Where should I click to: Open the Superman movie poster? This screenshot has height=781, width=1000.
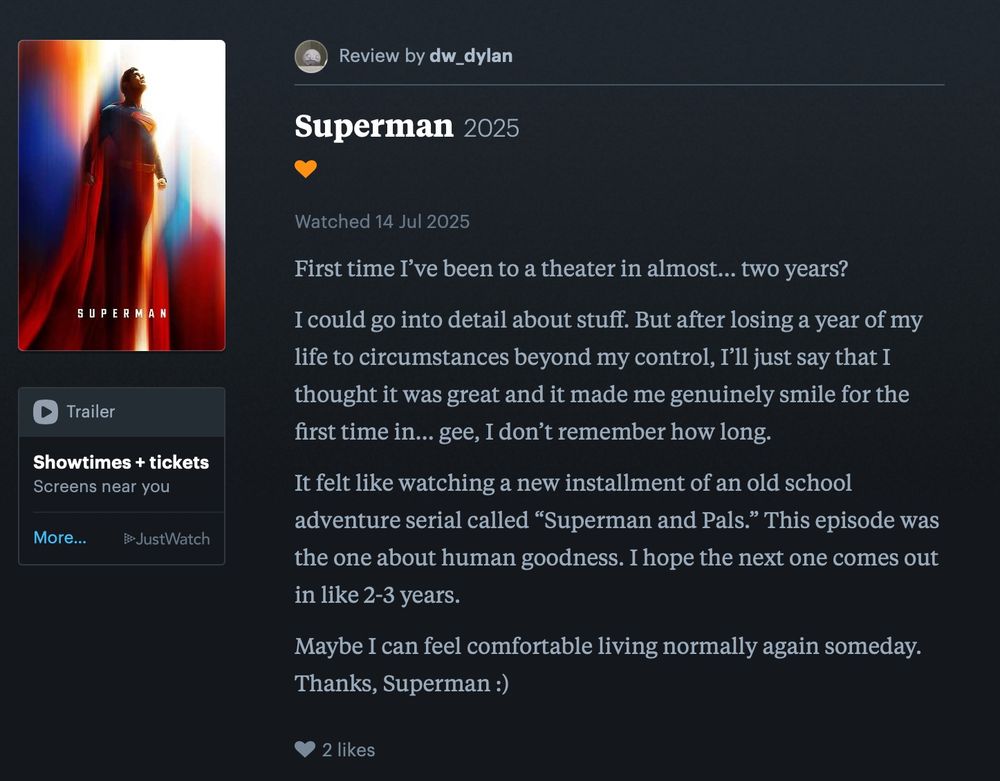[x=121, y=194]
